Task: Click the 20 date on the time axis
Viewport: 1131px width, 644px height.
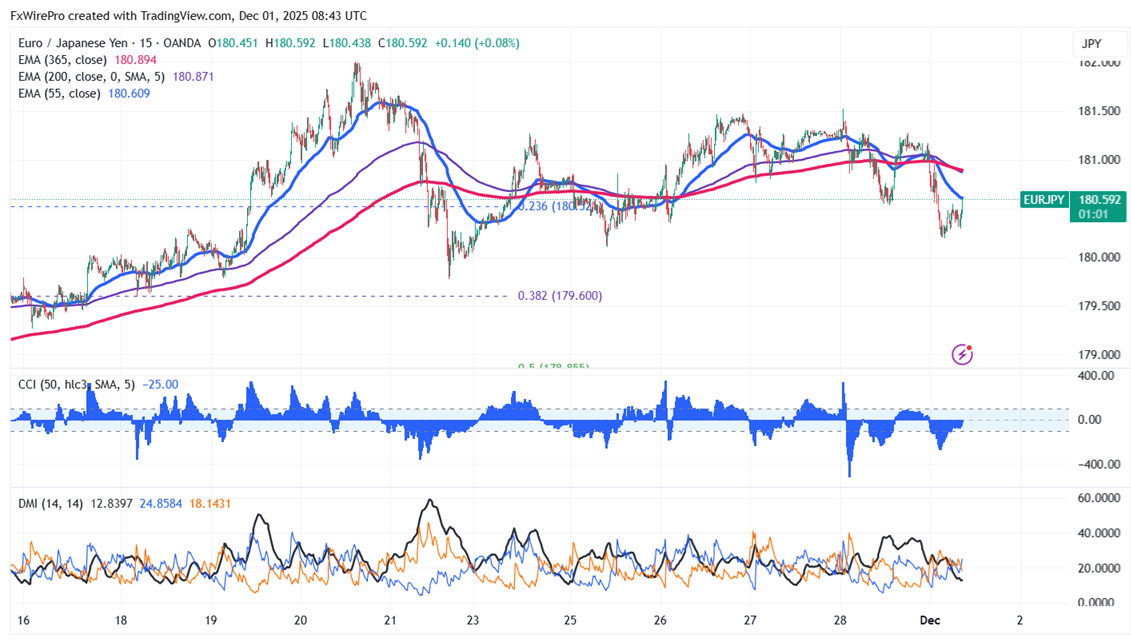Action: tap(301, 620)
